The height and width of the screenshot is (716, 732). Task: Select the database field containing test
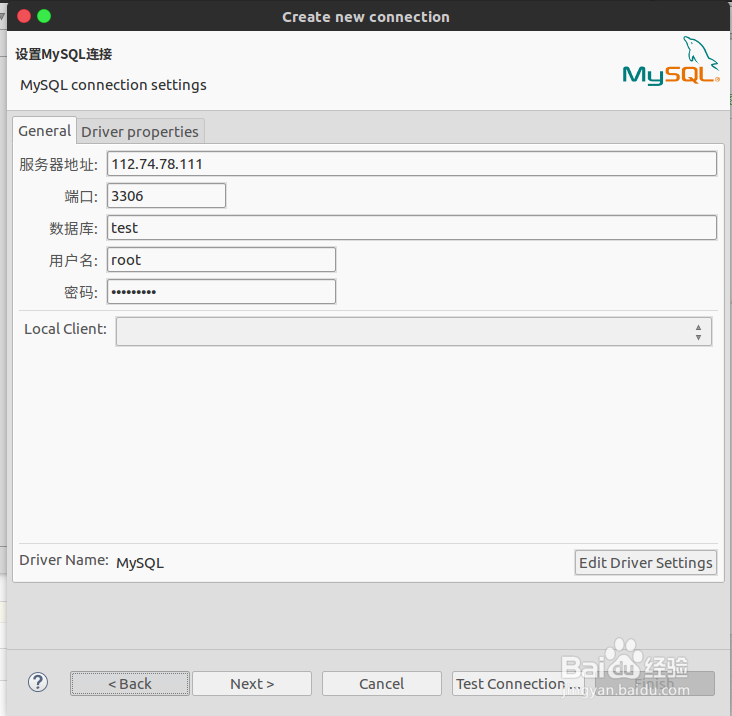(411, 228)
